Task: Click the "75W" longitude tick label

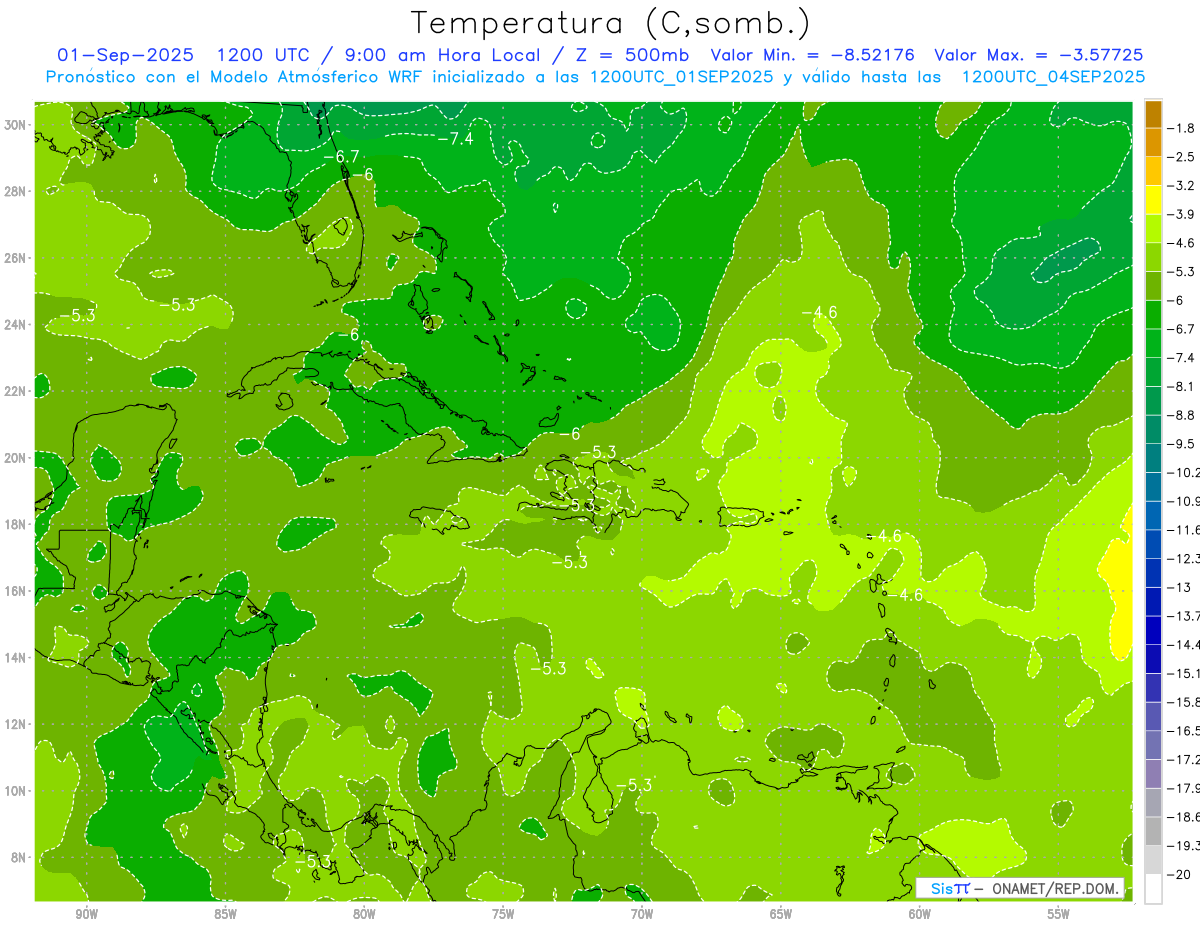Action: click(x=503, y=915)
